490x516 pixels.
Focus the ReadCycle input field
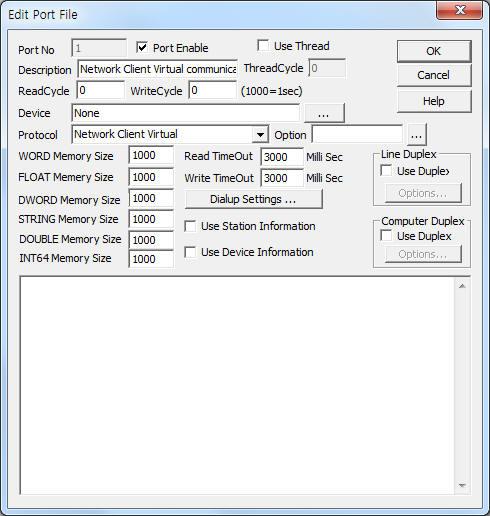point(100,90)
